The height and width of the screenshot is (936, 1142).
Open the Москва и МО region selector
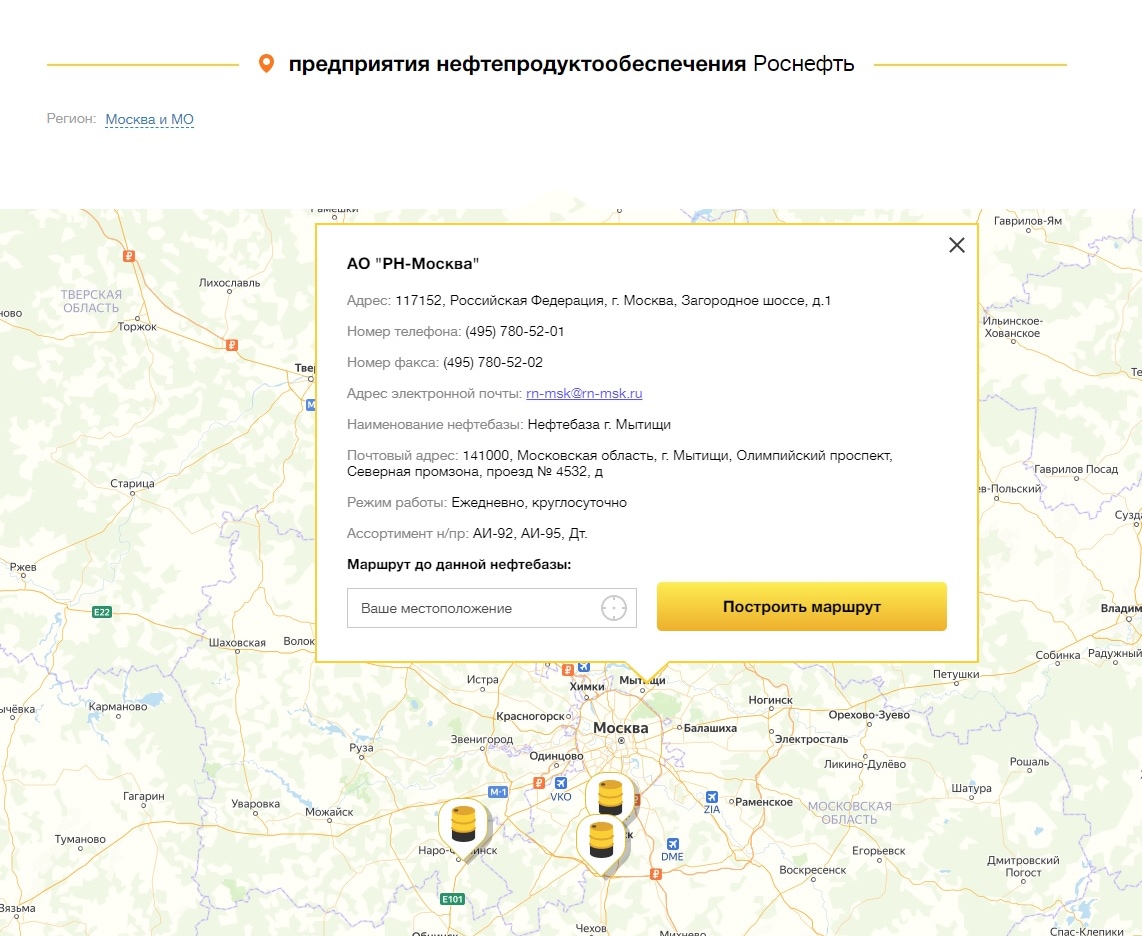coord(149,119)
